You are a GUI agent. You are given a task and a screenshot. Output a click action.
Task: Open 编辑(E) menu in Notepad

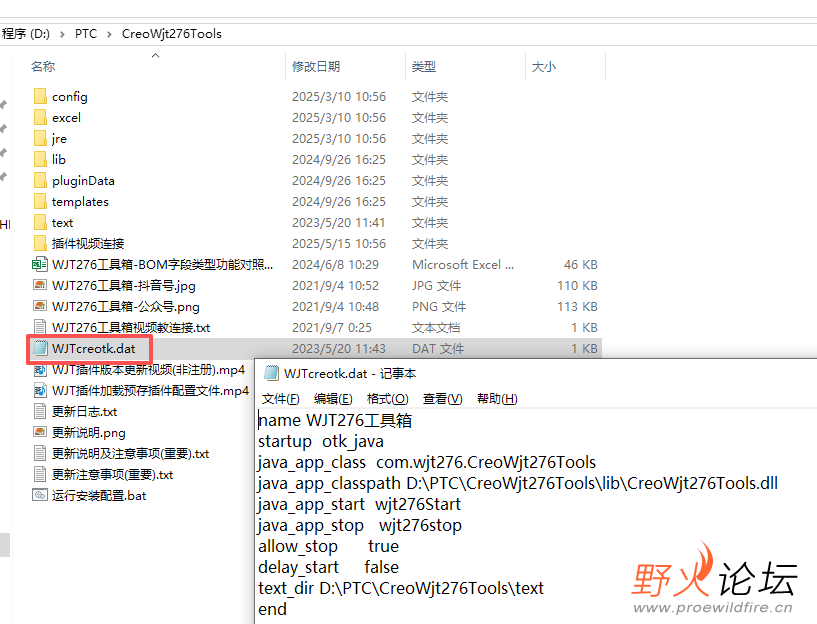click(x=333, y=398)
